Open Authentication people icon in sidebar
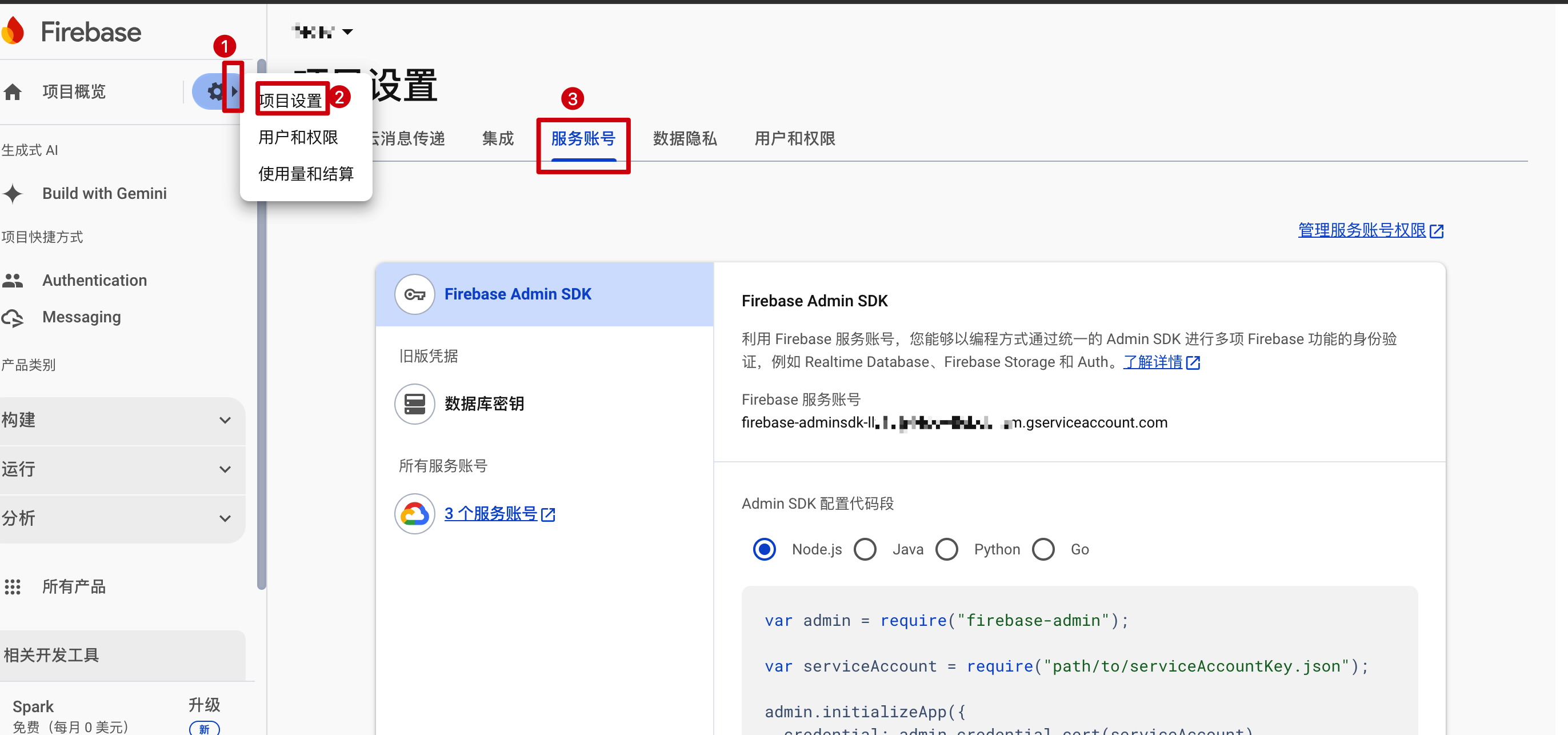This screenshot has width=1568, height=735. tap(13, 280)
